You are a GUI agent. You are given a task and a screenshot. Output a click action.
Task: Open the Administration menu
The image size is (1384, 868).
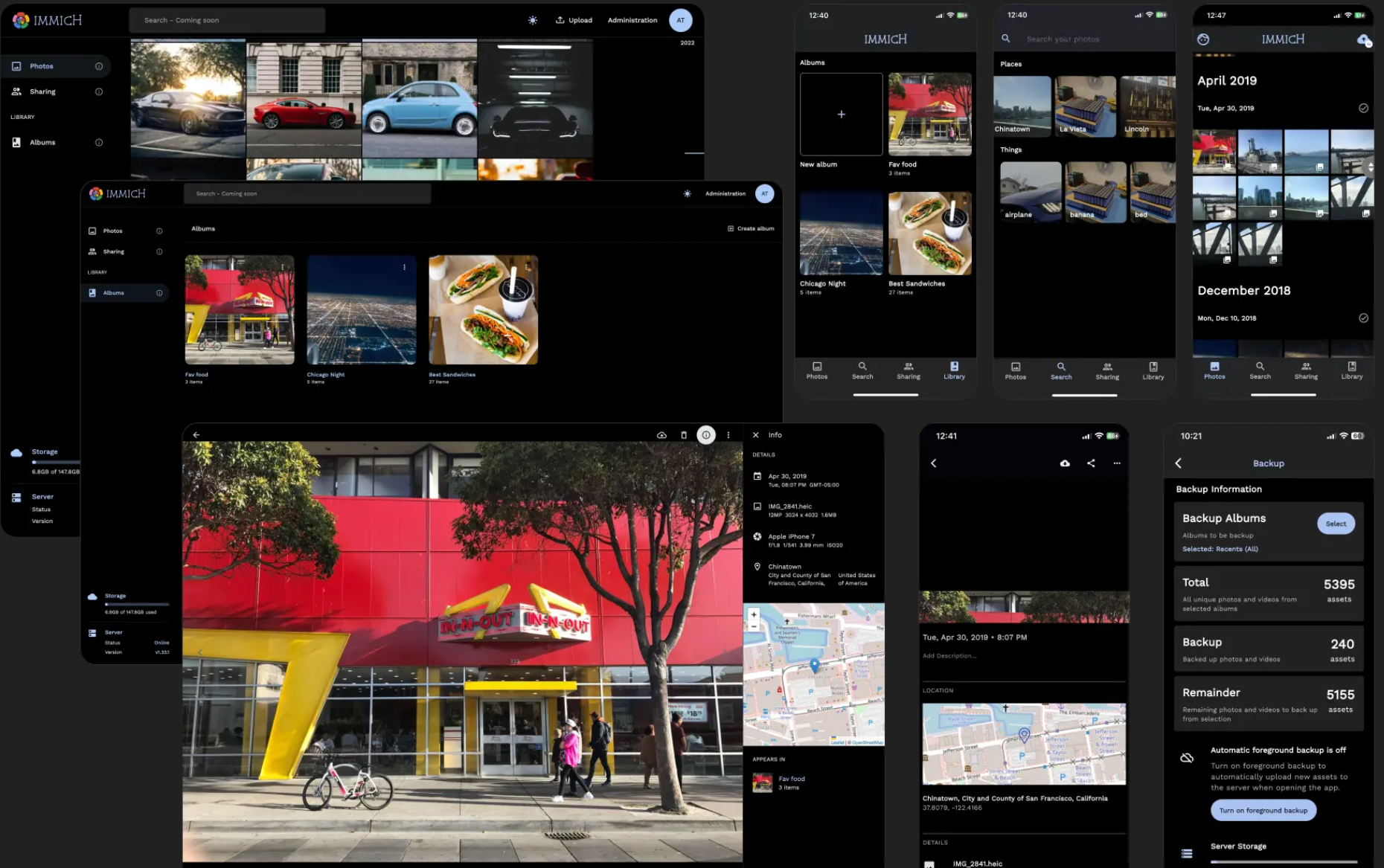pos(632,20)
